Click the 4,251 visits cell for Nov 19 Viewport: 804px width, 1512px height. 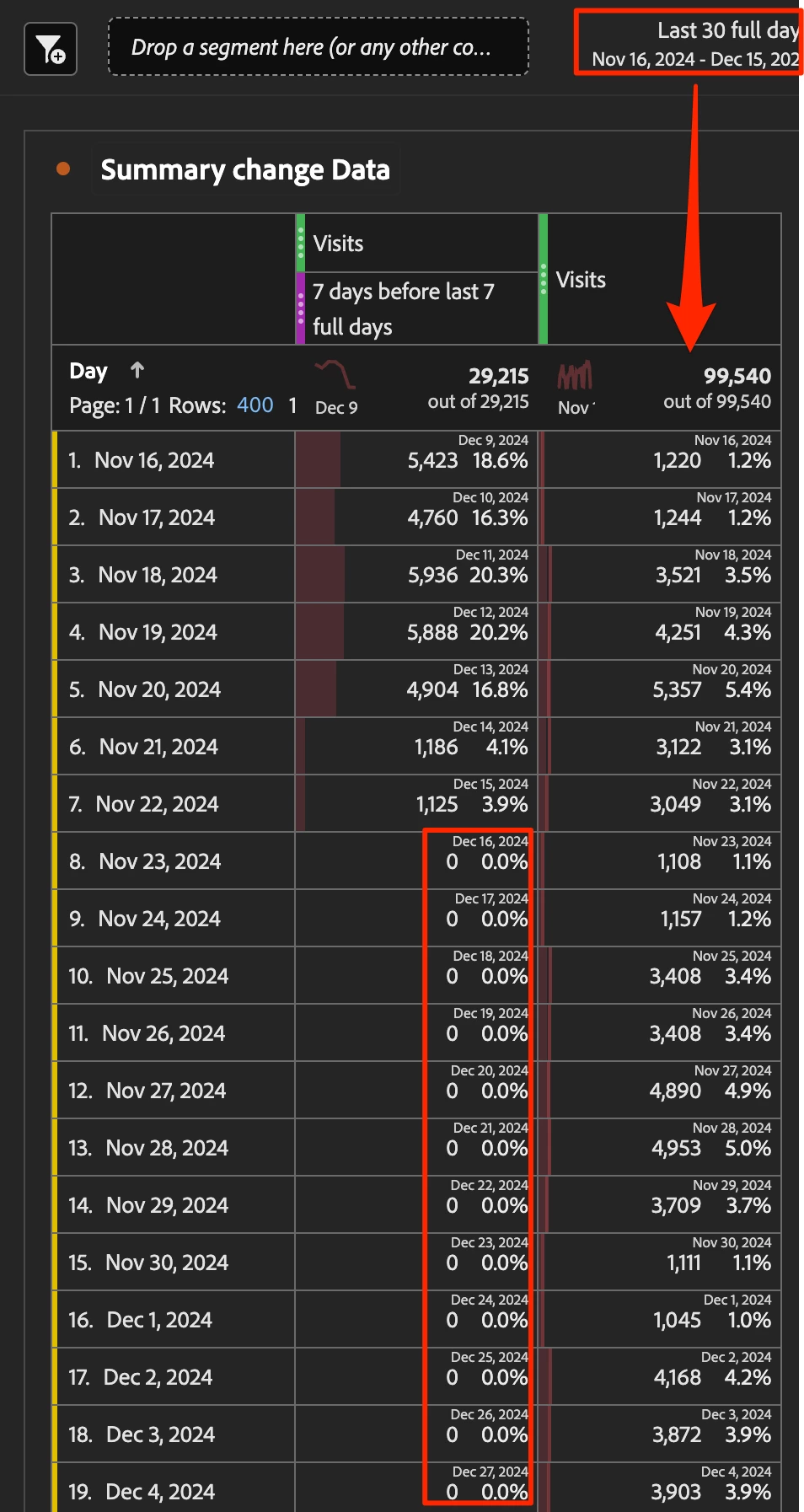click(x=659, y=632)
